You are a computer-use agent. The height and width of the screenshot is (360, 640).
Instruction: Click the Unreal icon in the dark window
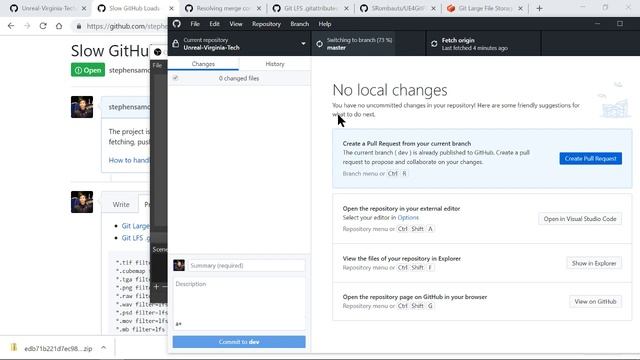pos(158,52)
